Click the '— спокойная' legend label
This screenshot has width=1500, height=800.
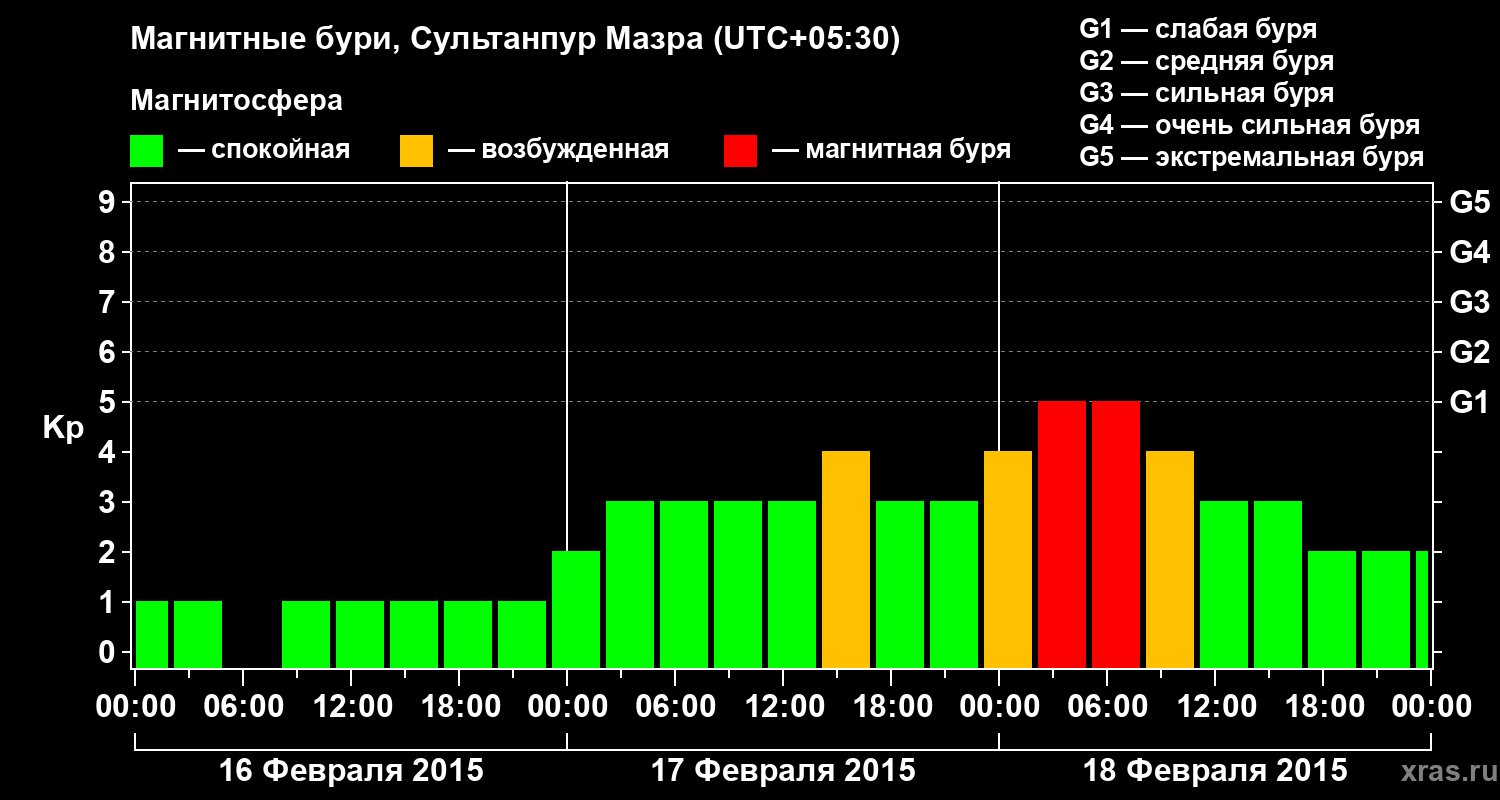pos(264,151)
